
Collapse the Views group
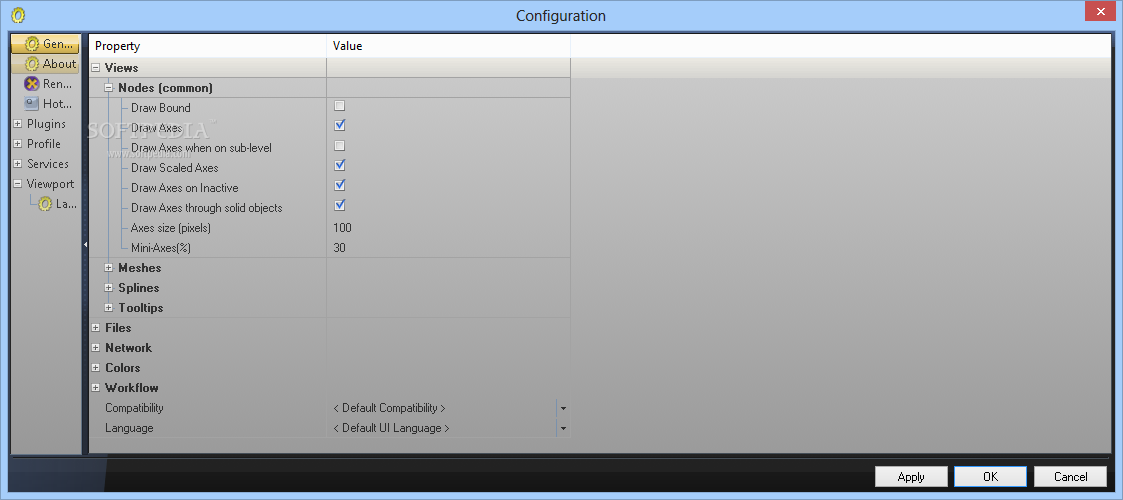[95, 68]
